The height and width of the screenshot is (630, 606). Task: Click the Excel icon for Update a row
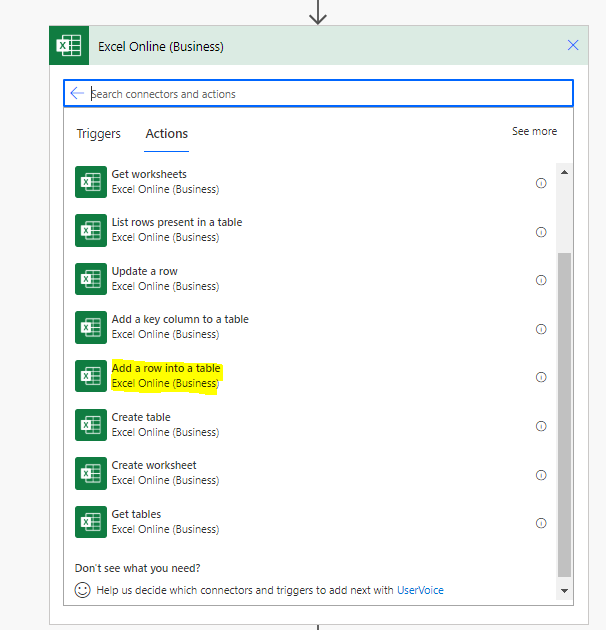pyautogui.click(x=91, y=279)
